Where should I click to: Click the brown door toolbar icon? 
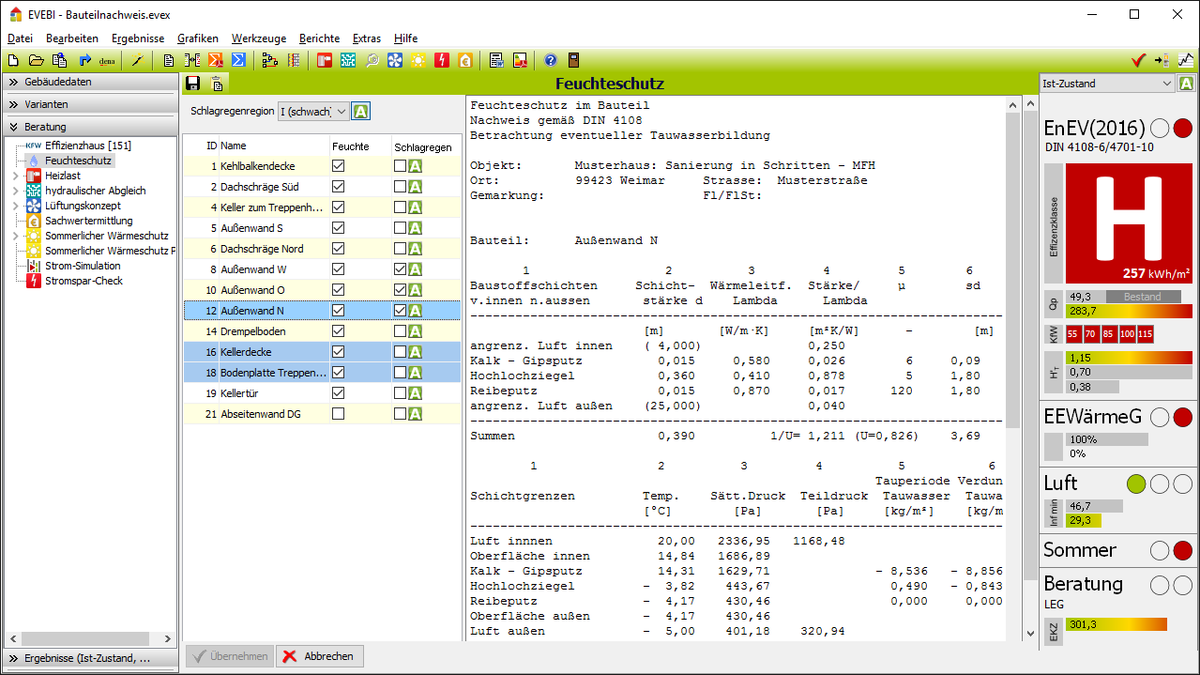(574, 60)
